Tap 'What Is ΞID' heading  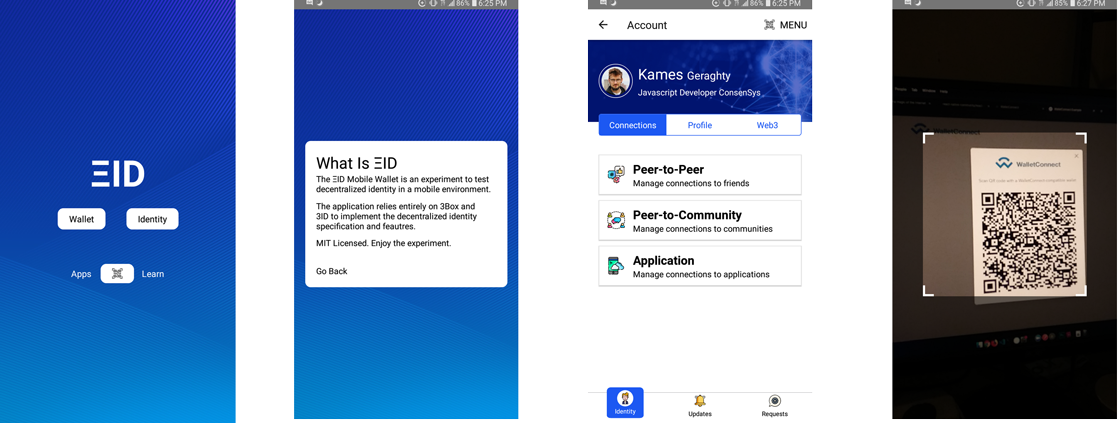[357, 163]
